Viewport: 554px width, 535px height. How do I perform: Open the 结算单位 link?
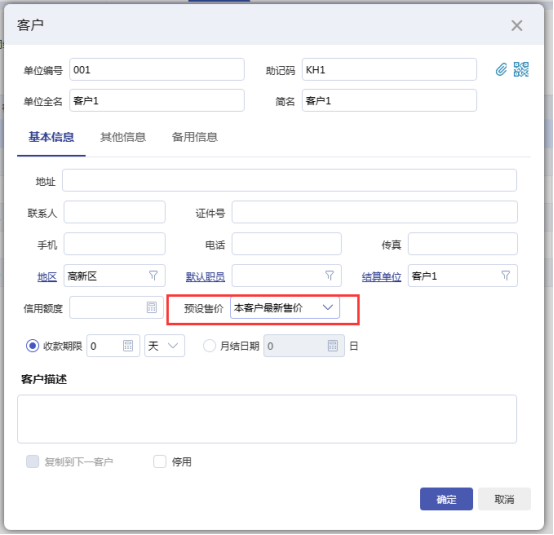coord(382,276)
